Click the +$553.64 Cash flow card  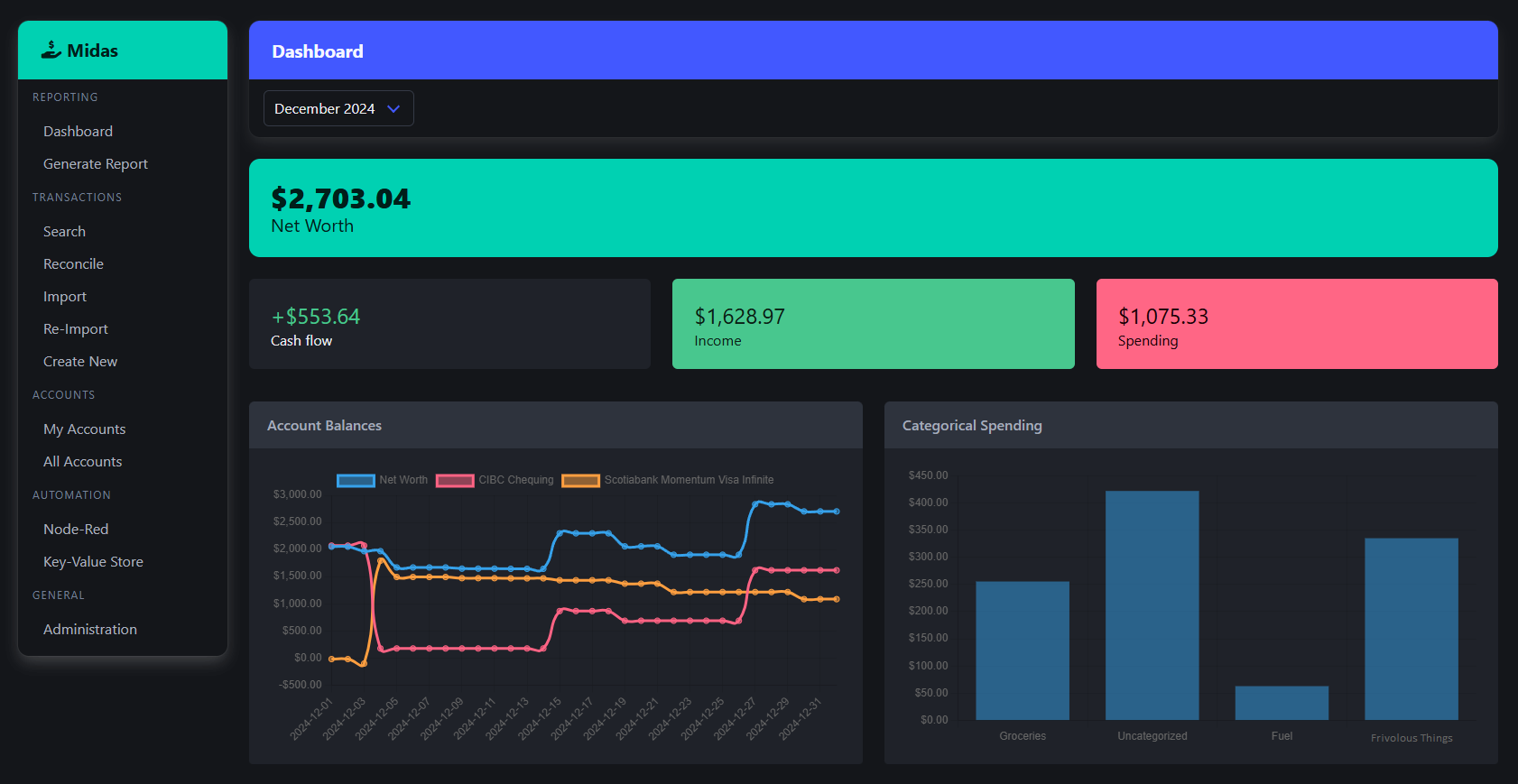[449, 324]
